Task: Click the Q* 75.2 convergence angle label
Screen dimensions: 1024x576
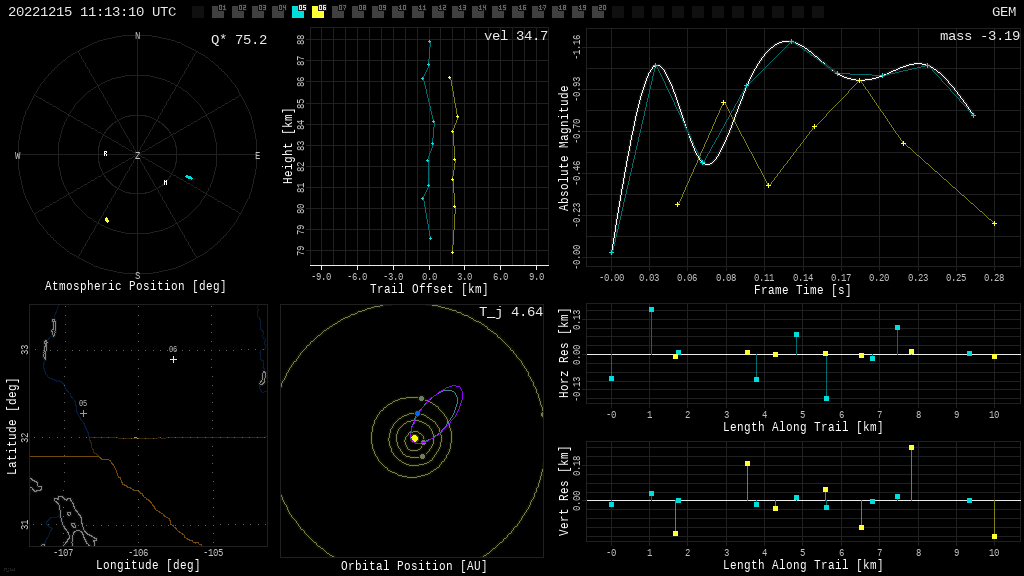Action: [239, 40]
